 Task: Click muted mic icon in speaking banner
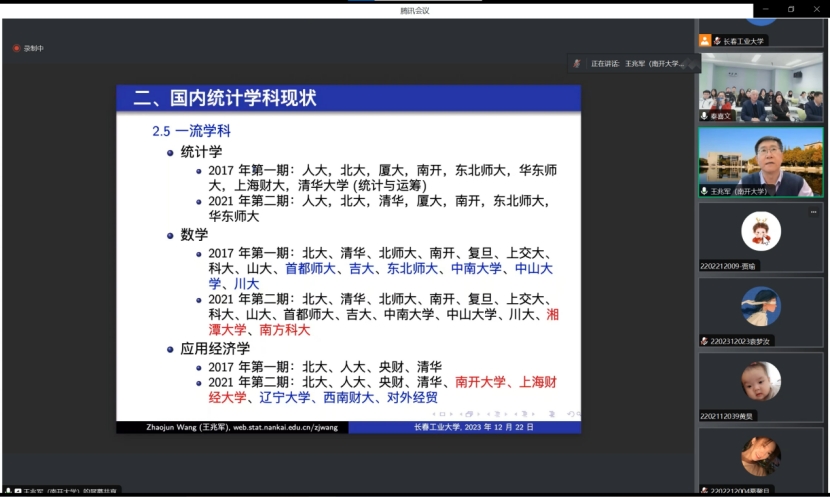[577, 63]
